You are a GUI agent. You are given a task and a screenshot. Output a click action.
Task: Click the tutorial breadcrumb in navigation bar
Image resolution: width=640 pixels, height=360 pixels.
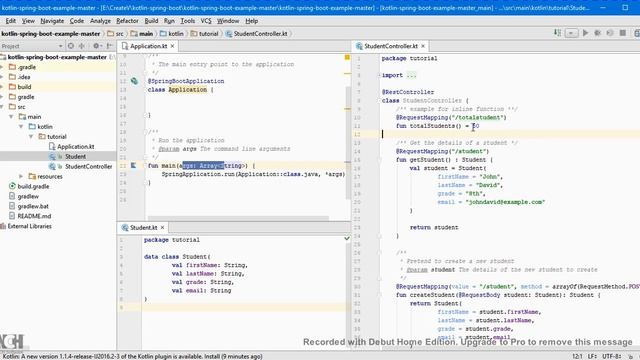204,33
